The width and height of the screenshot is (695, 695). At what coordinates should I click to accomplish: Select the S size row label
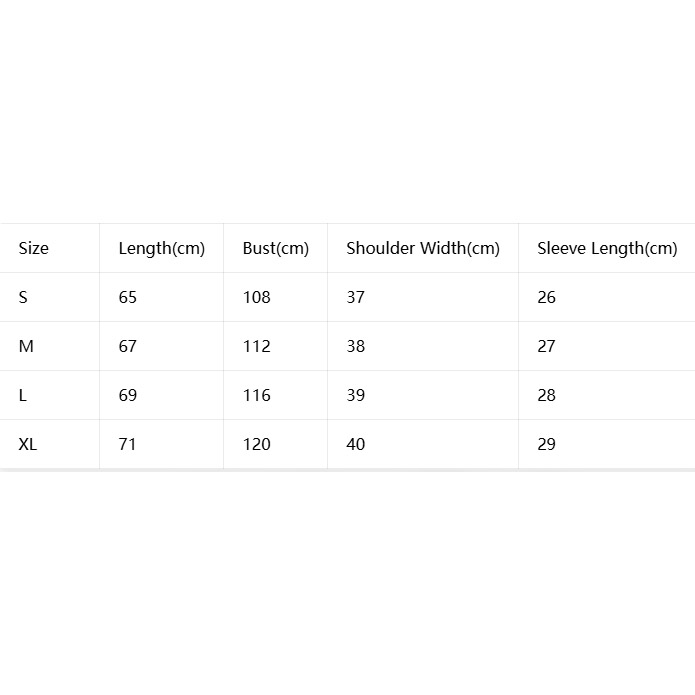(x=23, y=297)
